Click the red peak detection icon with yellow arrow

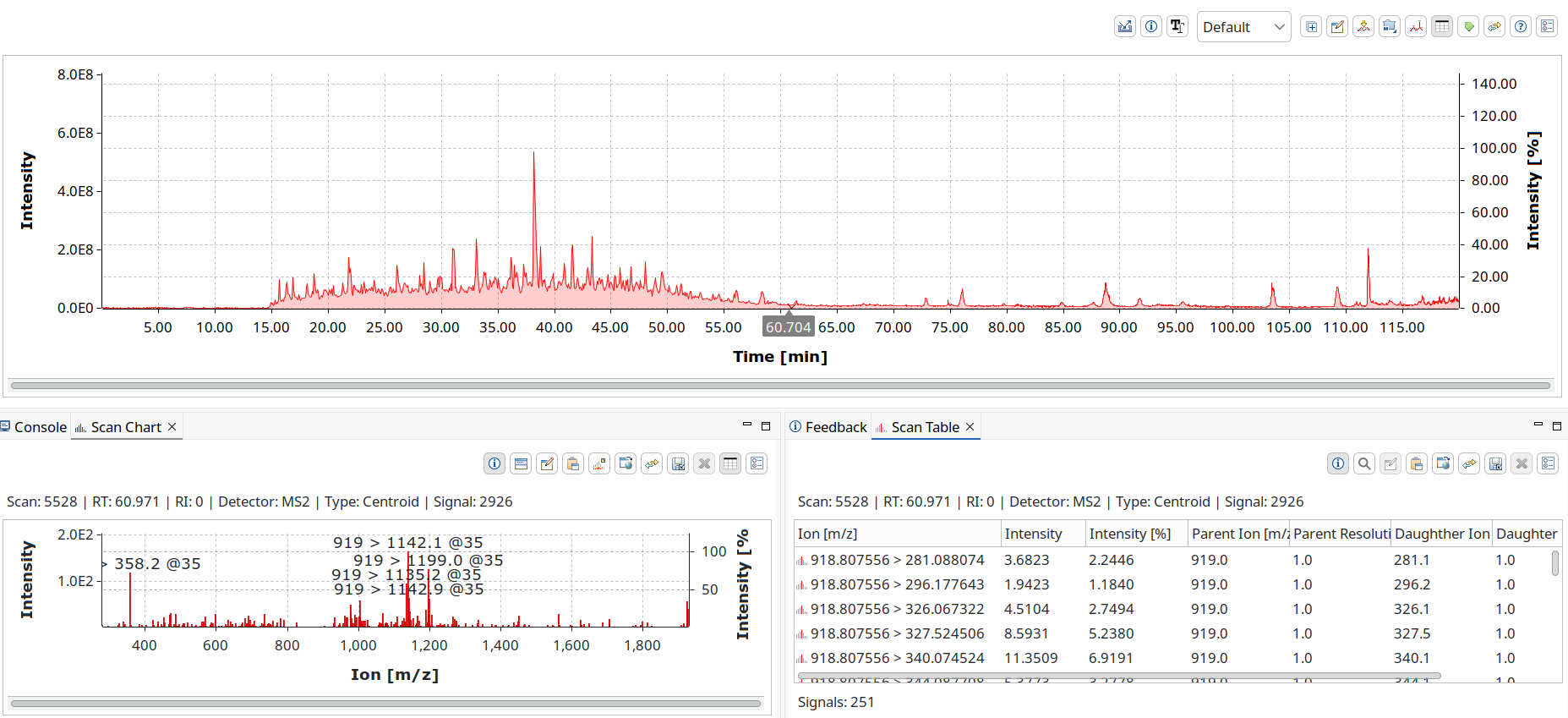pyautogui.click(x=1363, y=27)
